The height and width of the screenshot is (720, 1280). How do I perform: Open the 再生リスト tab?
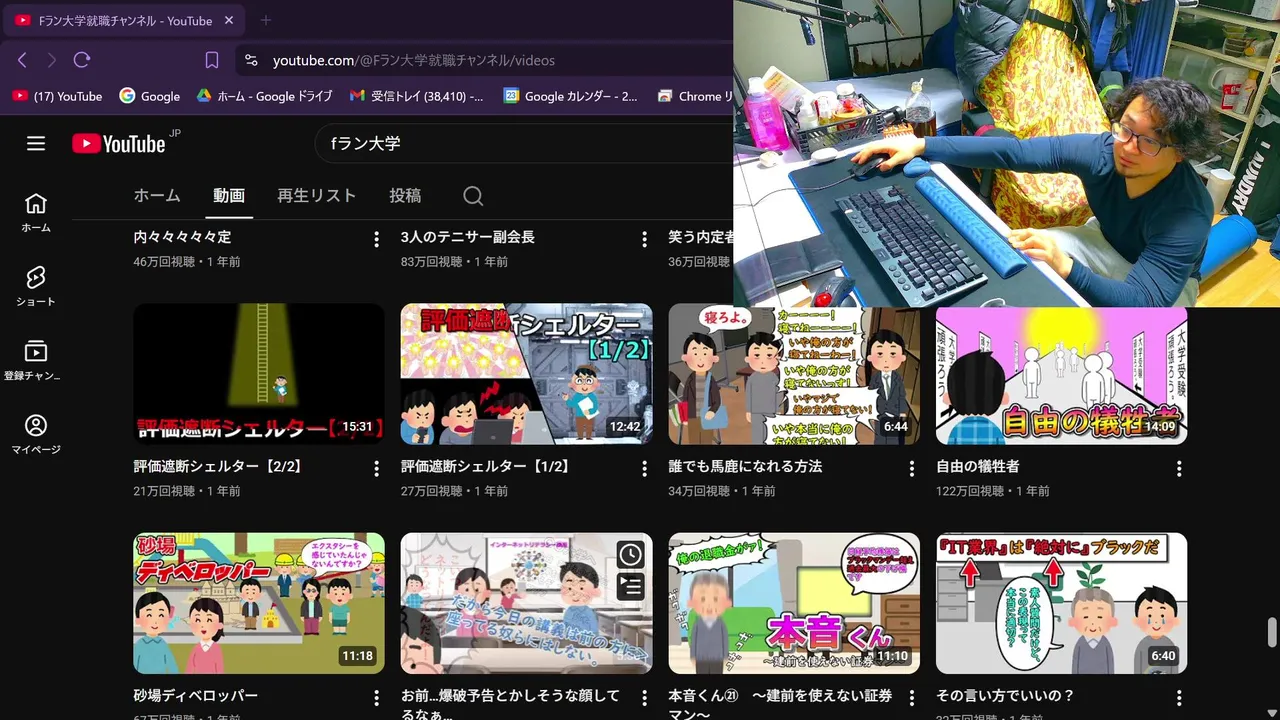(x=316, y=196)
